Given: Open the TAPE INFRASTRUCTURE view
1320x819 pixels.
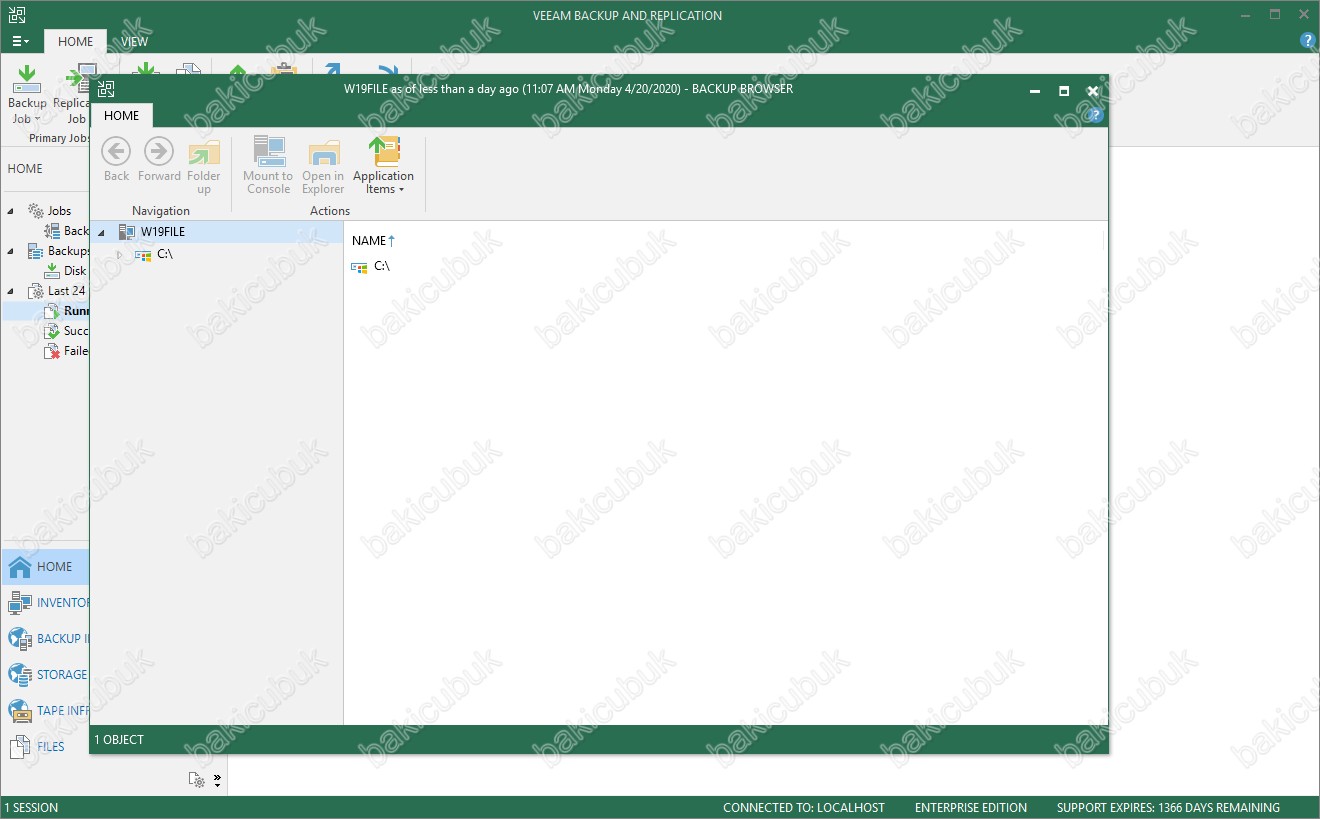Looking at the screenshot, I should tap(45, 711).
